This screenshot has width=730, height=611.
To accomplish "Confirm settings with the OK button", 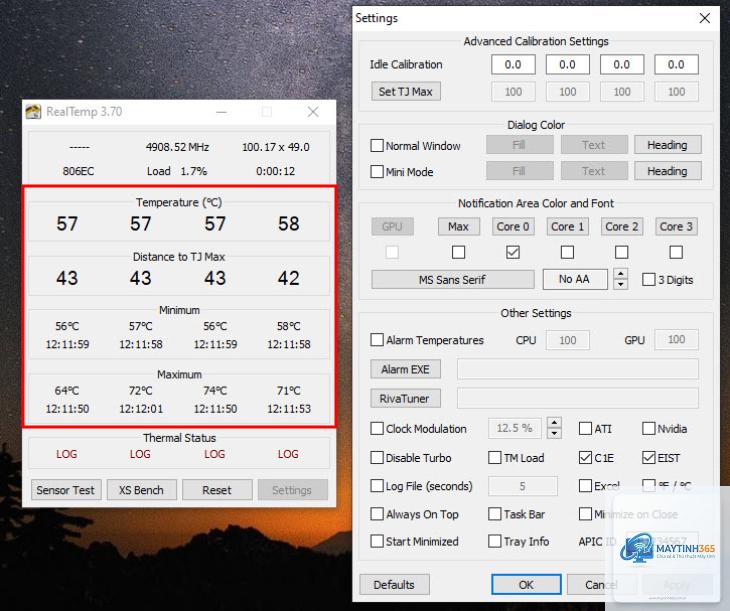I will click(526, 584).
